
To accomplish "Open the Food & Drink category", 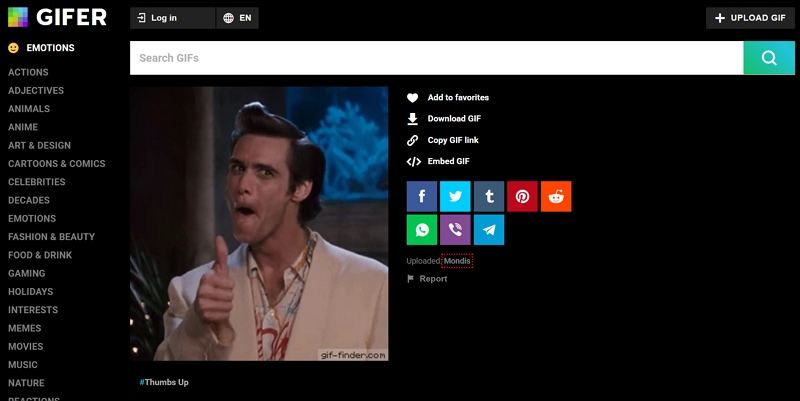I will pyautogui.click(x=40, y=255).
